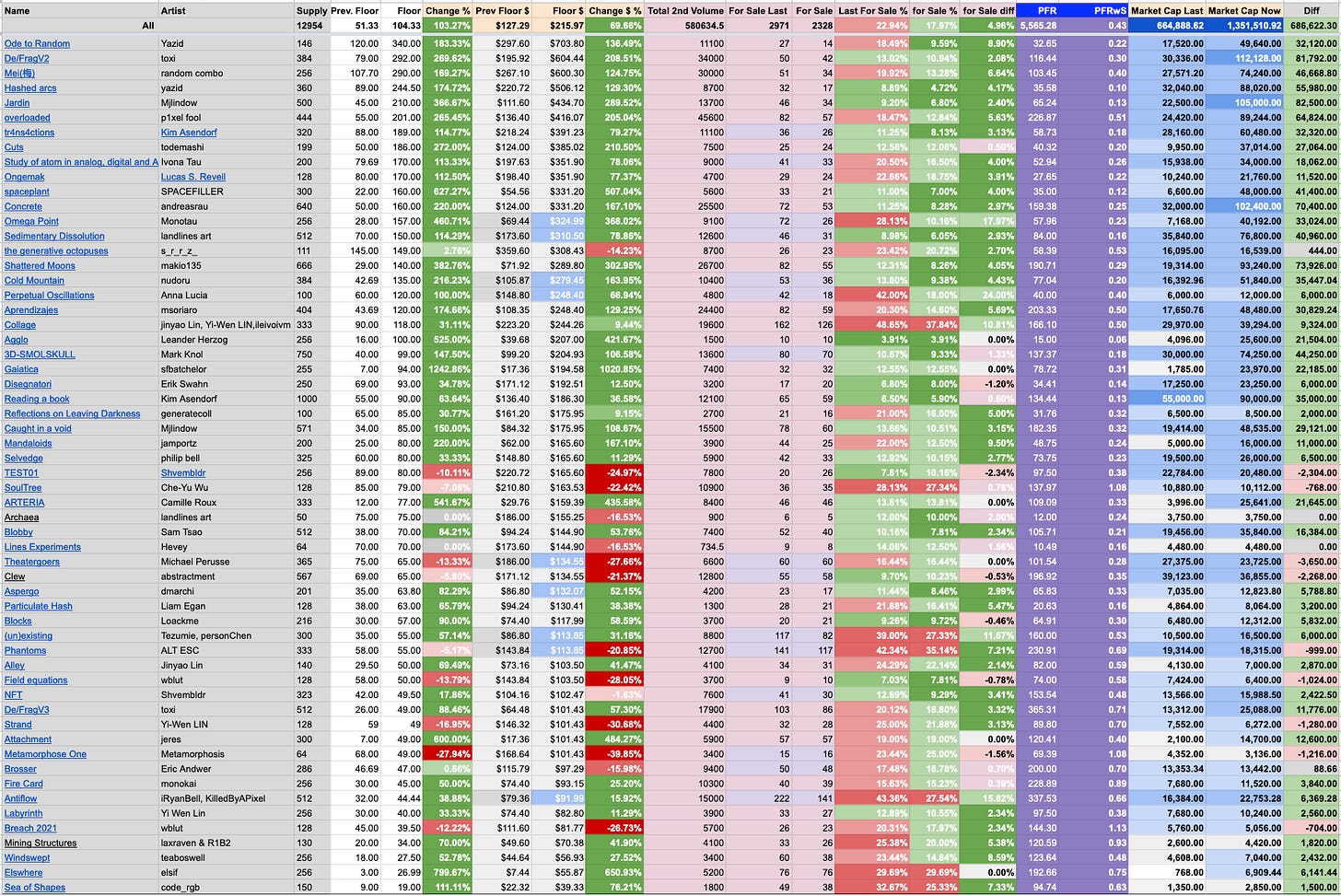This screenshot has height=896, width=1341.
Task: Click De/FragV2 market cap 112,128.00
Action: coord(1244,58)
